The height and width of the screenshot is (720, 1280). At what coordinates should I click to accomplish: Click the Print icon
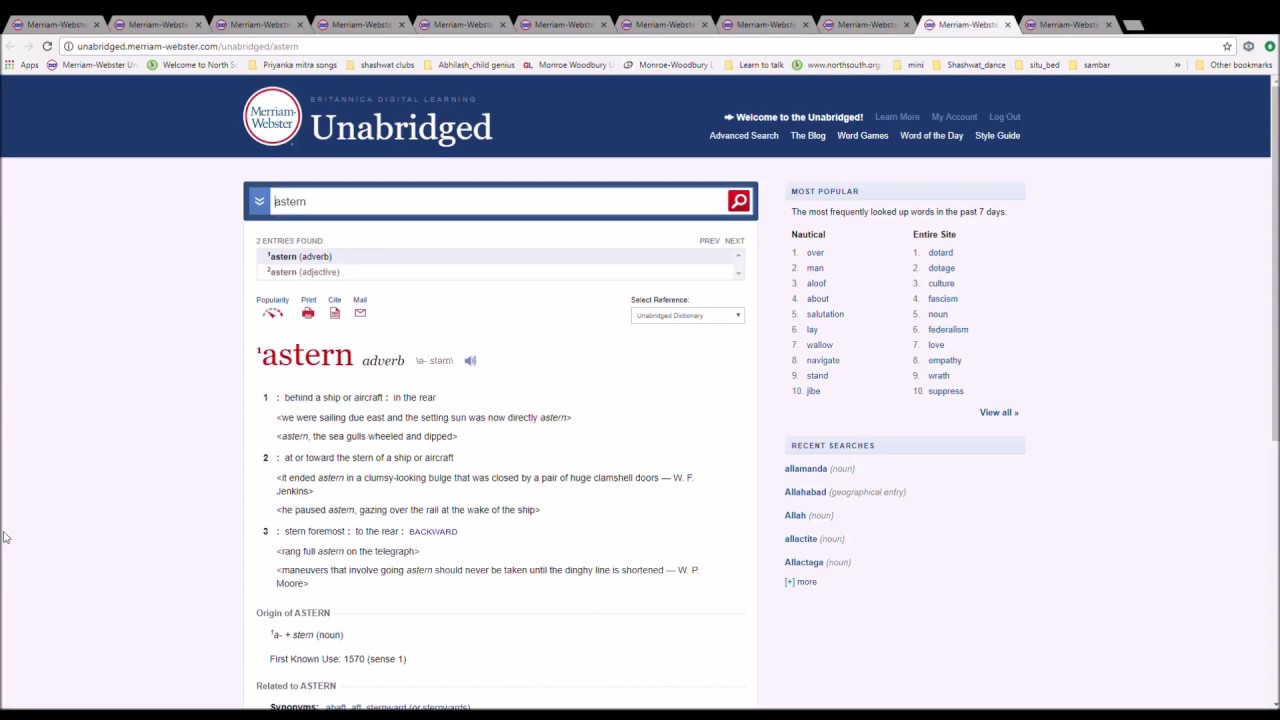click(x=308, y=313)
